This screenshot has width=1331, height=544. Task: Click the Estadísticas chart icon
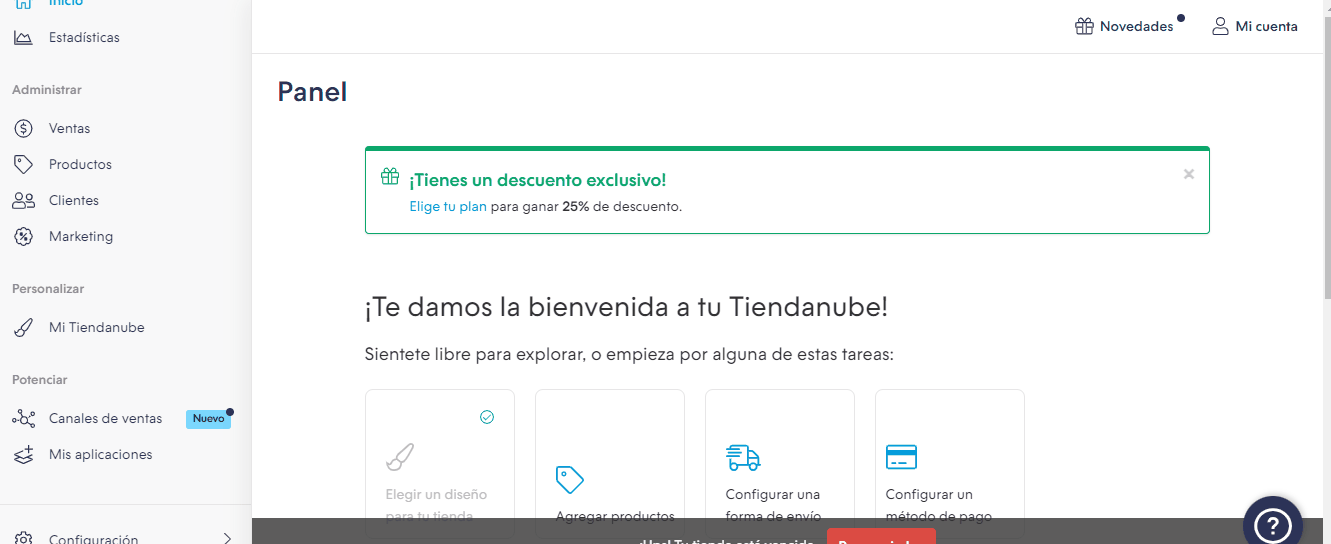(23, 38)
